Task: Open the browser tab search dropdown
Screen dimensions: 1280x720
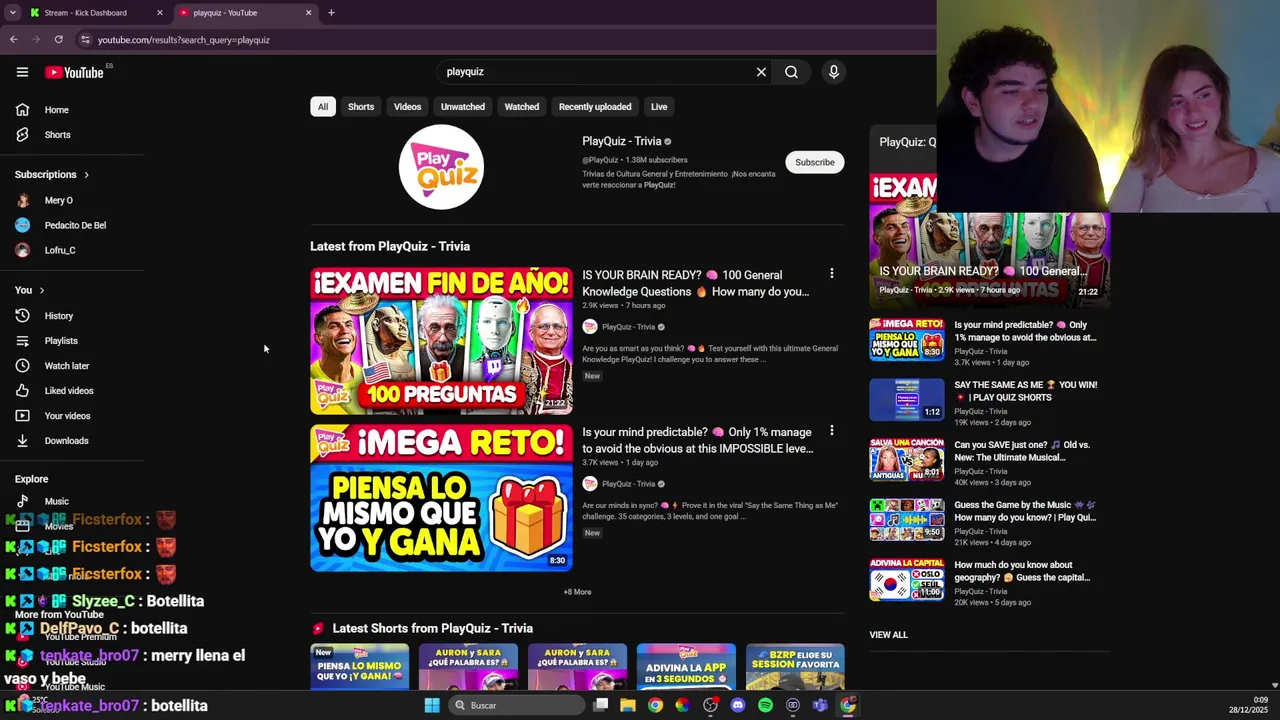Action: coord(12,13)
